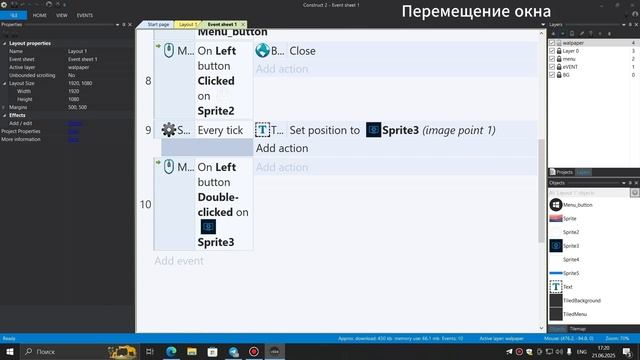This screenshot has height=360, width=640.
Task: Switch to the Projects panel tab
Action: (562, 172)
